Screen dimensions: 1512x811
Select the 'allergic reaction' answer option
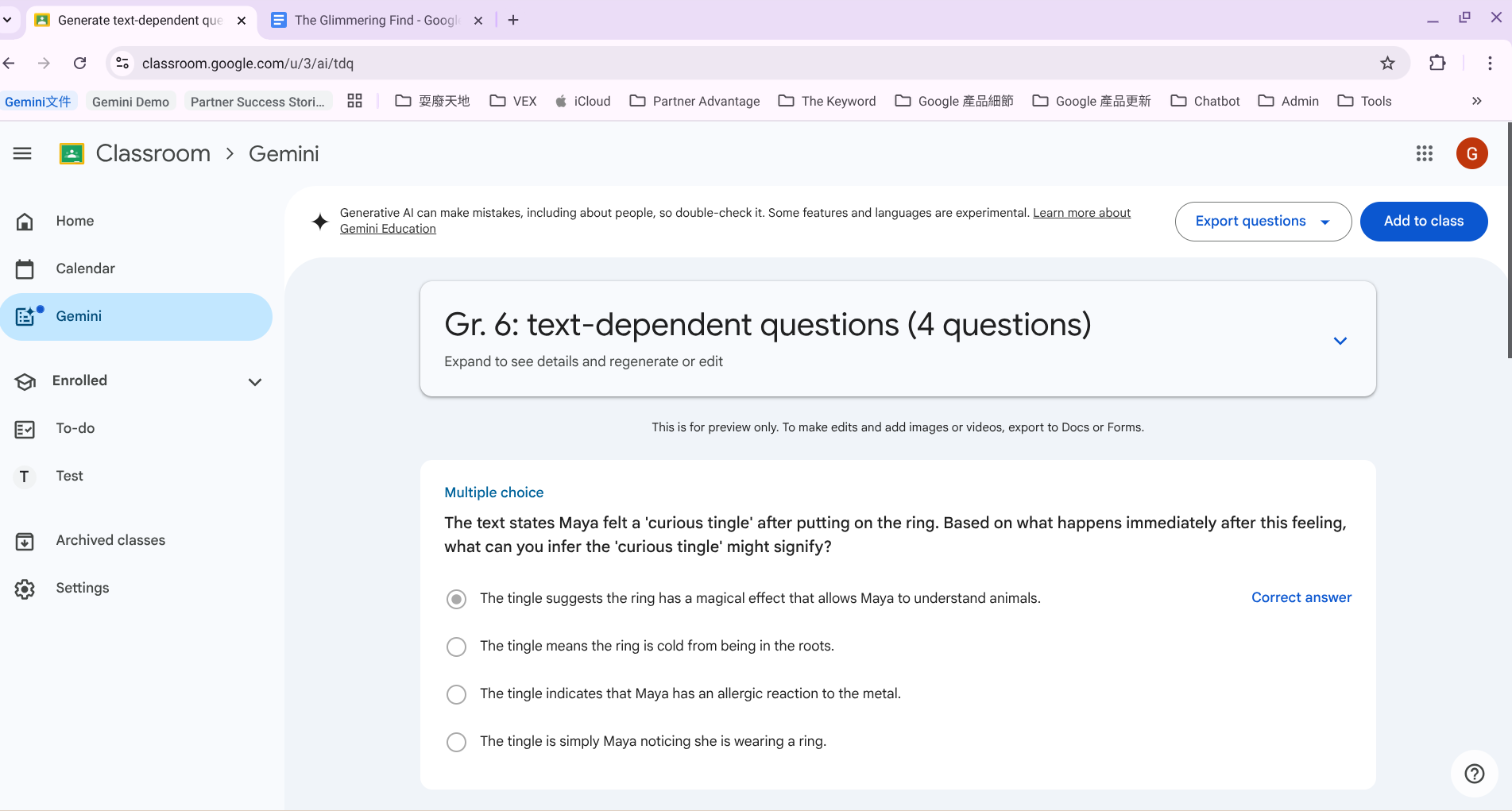[456, 694]
